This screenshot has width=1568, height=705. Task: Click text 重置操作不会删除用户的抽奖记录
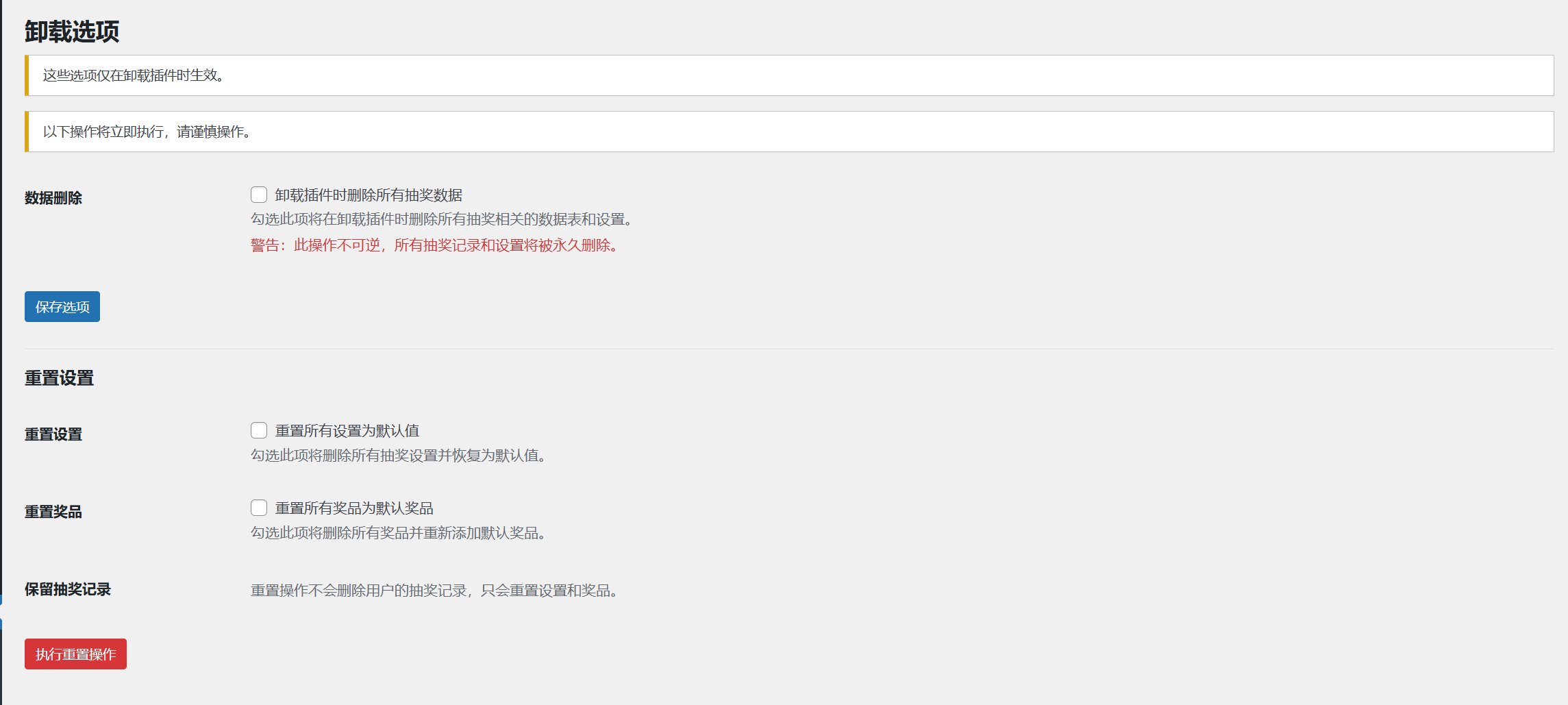358,591
